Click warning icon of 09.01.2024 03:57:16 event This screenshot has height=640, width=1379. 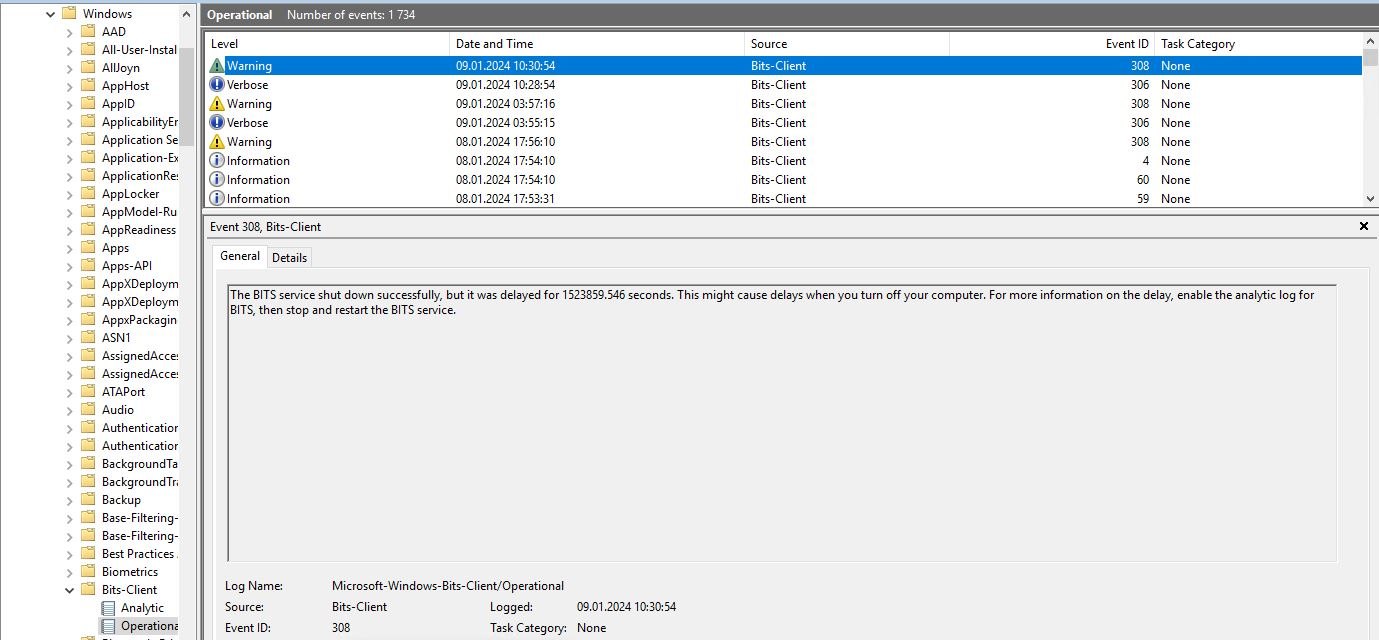(217, 104)
